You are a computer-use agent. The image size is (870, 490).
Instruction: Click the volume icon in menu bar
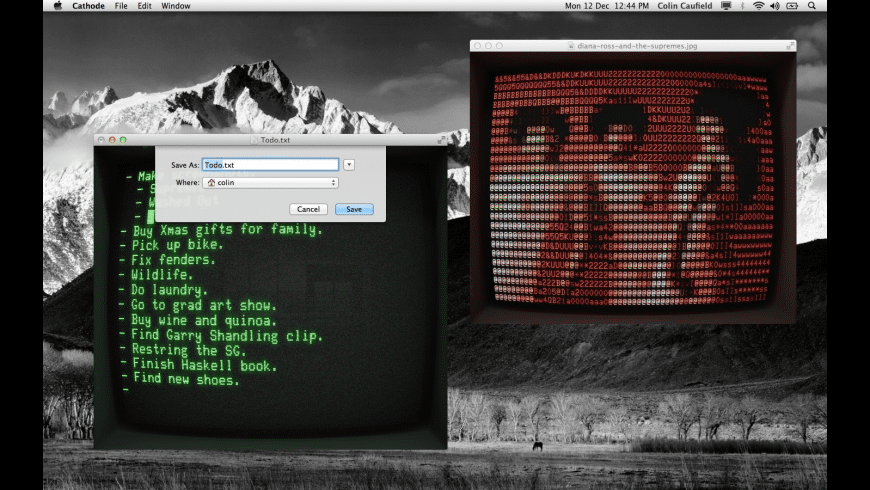pos(775,6)
